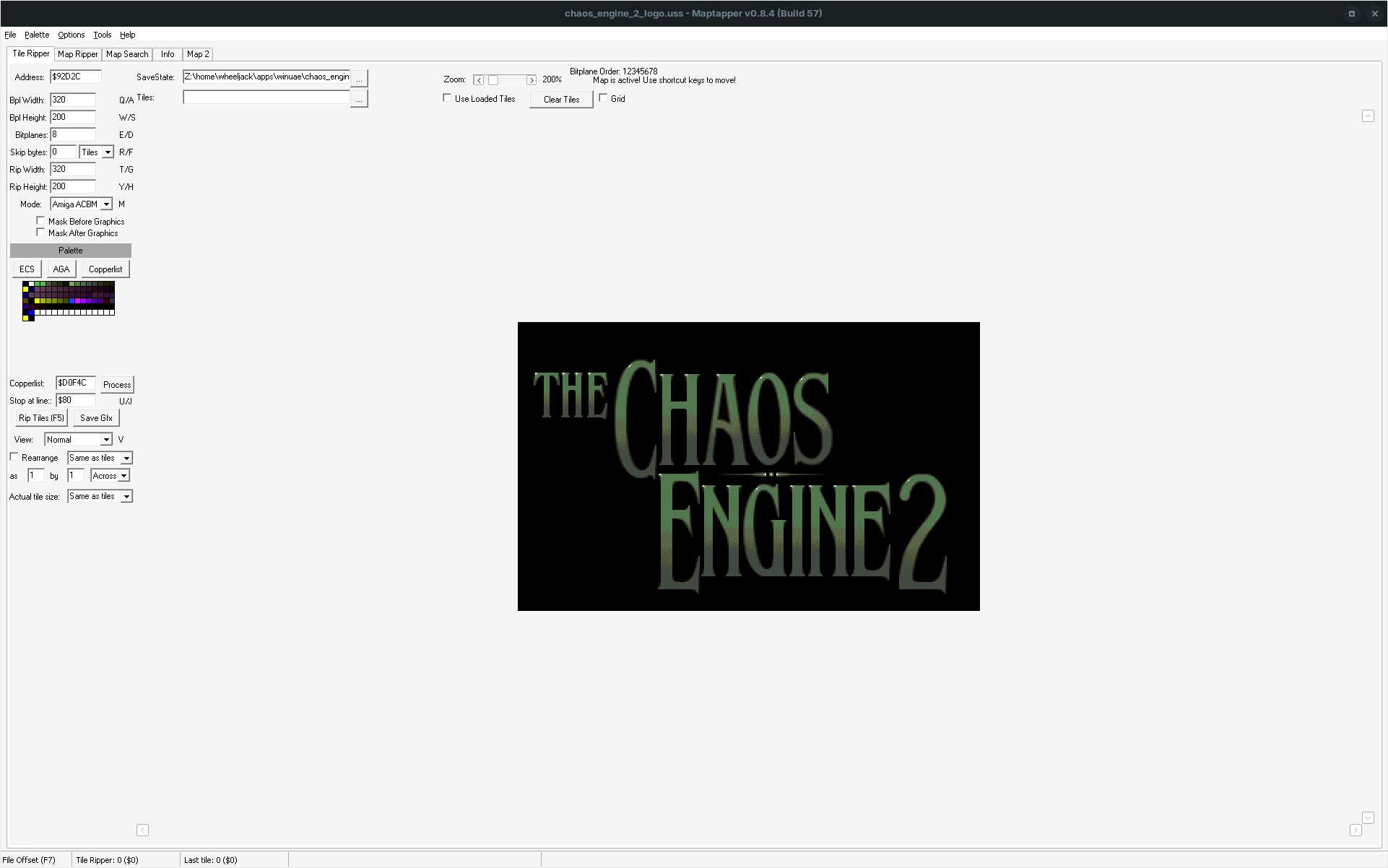Enable the Grid checkbox

click(x=603, y=97)
